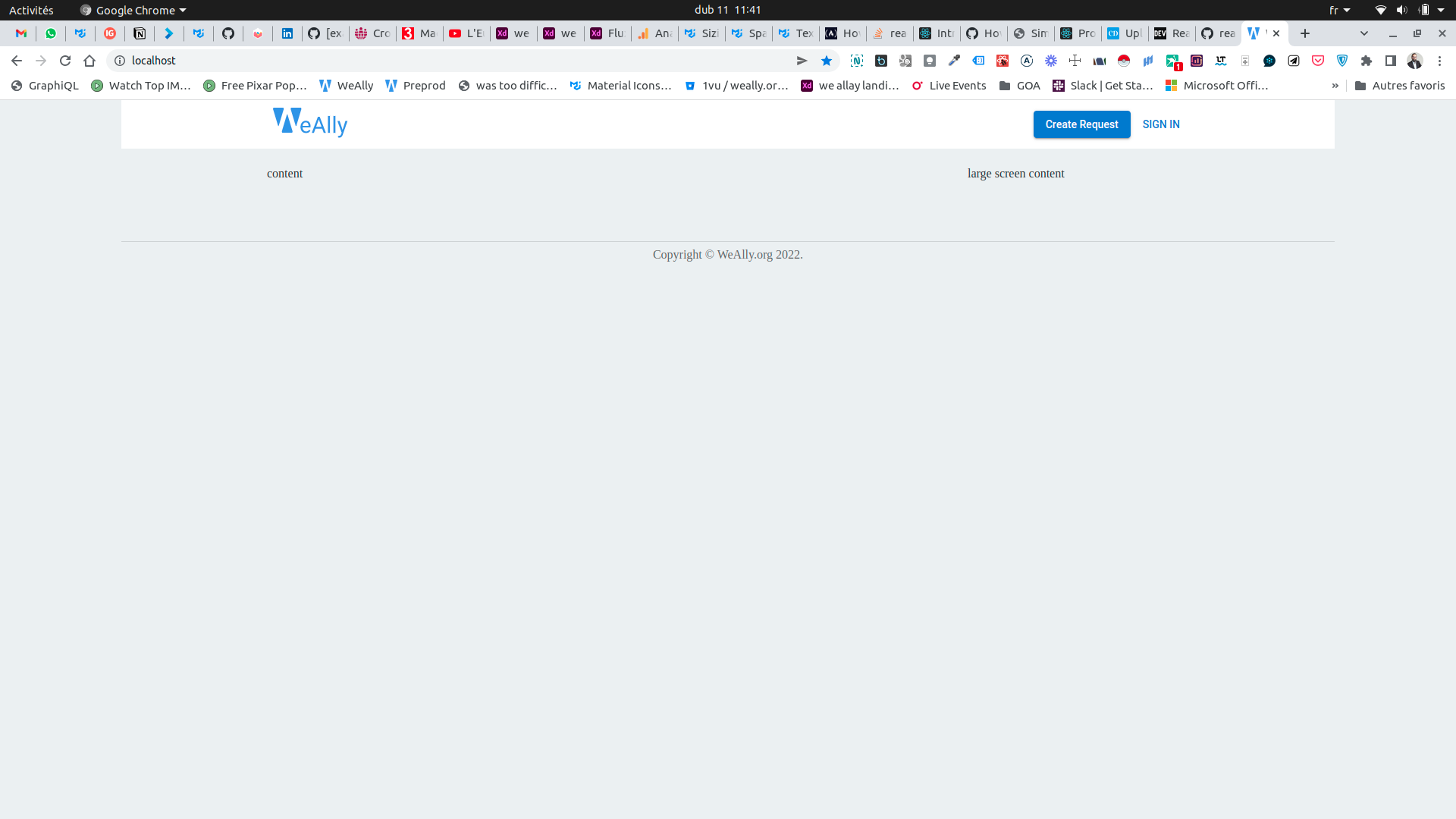Click the SIGN IN link
Image resolution: width=1456 pixels, height=819 pixels.
pyautogui.click(x=1160, y=124)
